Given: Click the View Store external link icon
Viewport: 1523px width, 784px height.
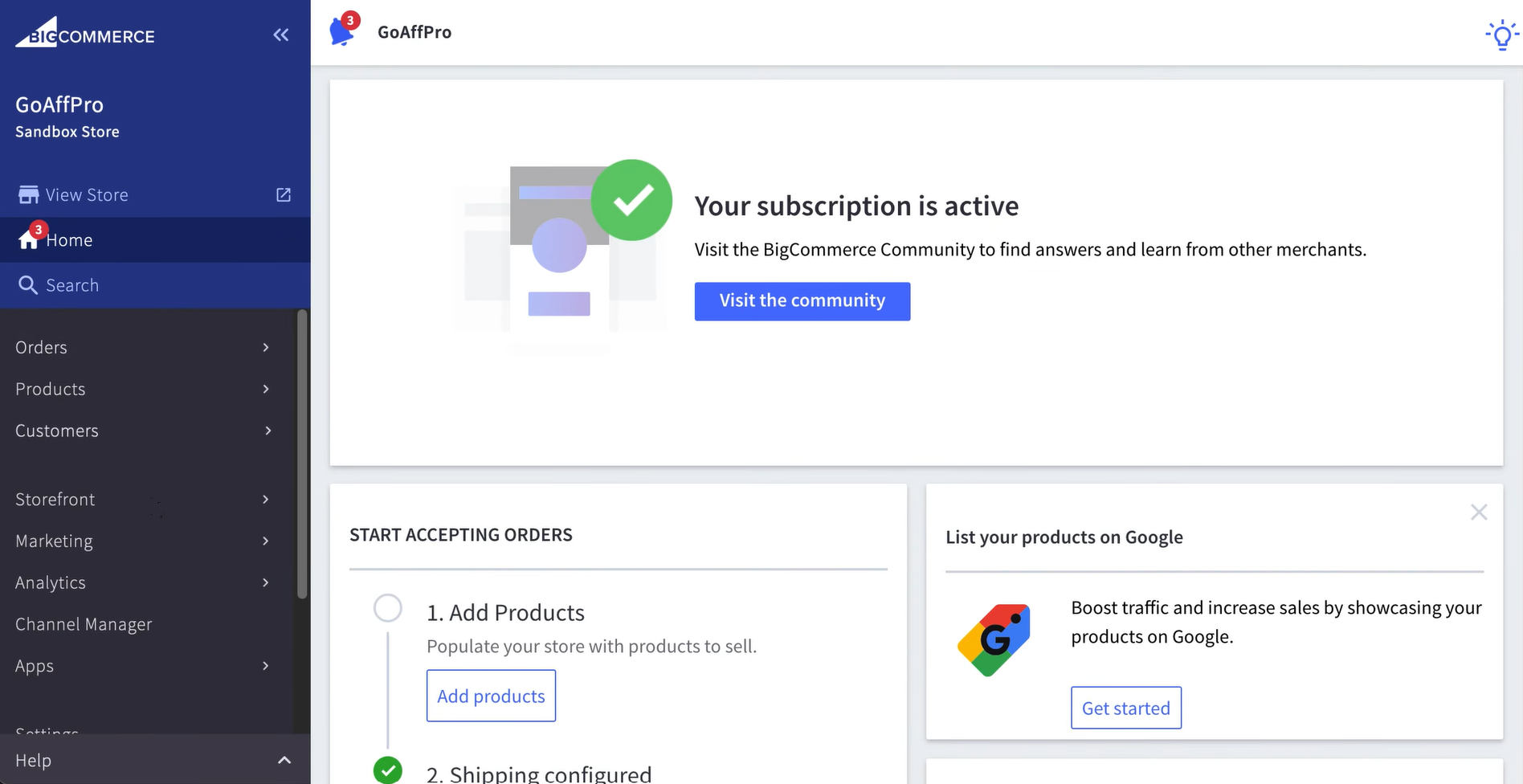Looking at the screenshot, I should click(x=284, y=195).
